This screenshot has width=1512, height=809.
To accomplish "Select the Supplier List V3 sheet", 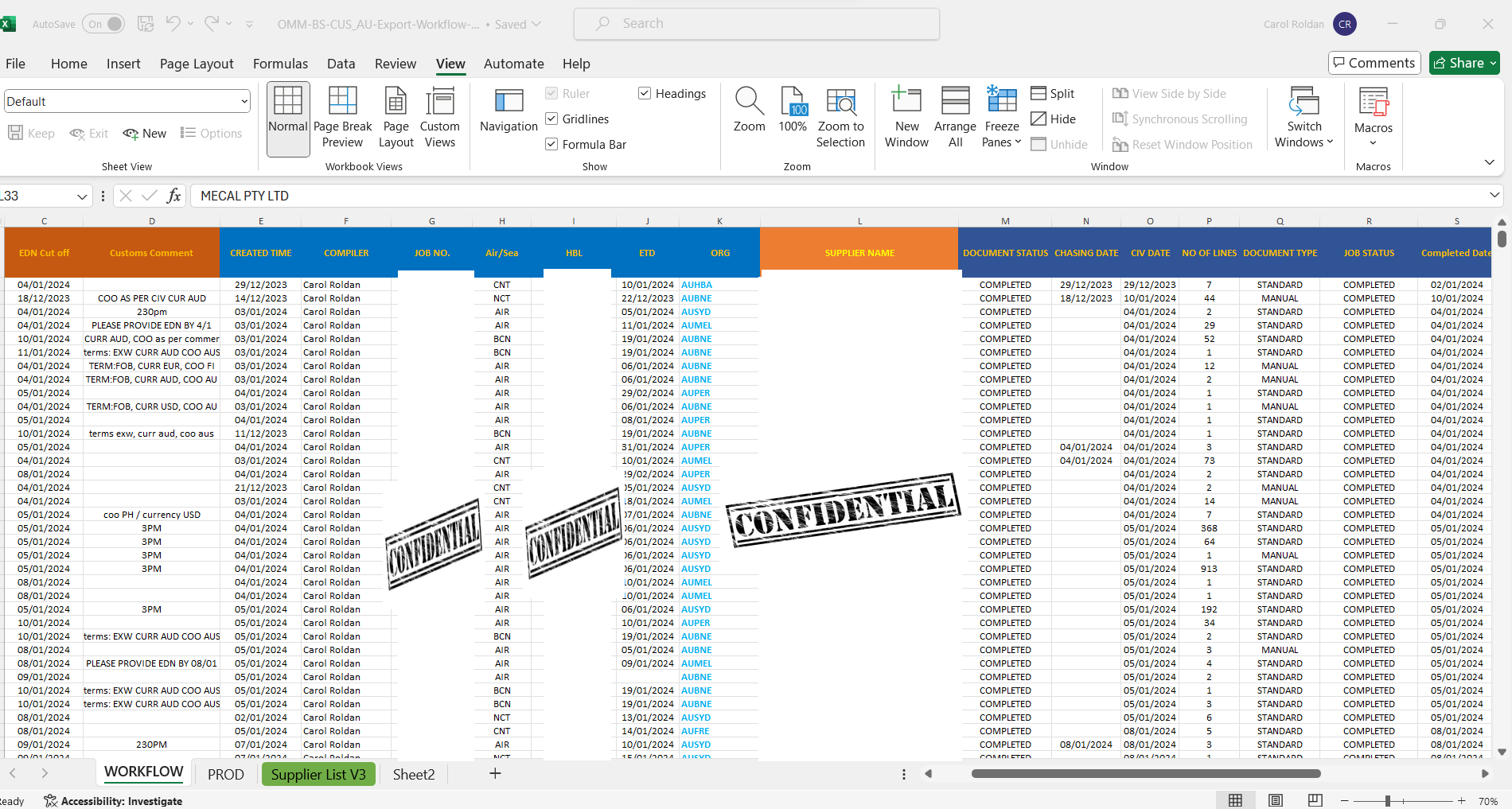I will [318, 774].
